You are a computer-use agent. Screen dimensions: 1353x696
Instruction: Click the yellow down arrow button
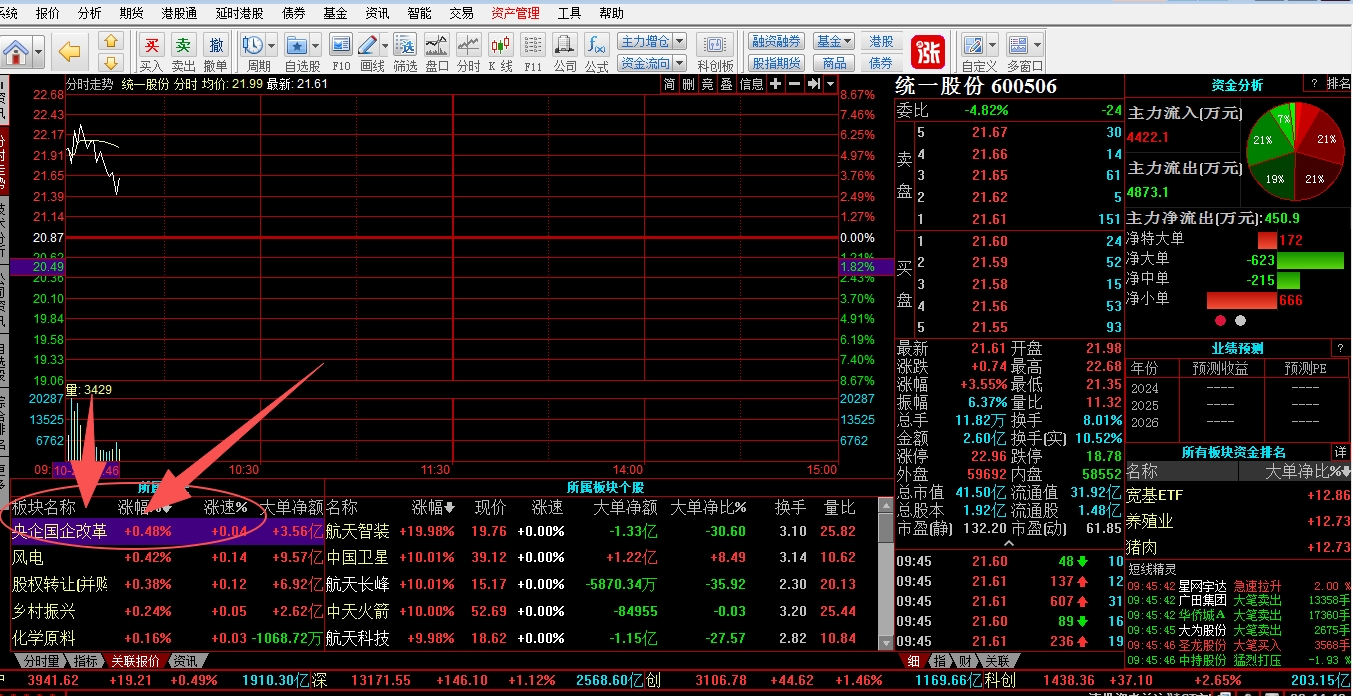111,62
